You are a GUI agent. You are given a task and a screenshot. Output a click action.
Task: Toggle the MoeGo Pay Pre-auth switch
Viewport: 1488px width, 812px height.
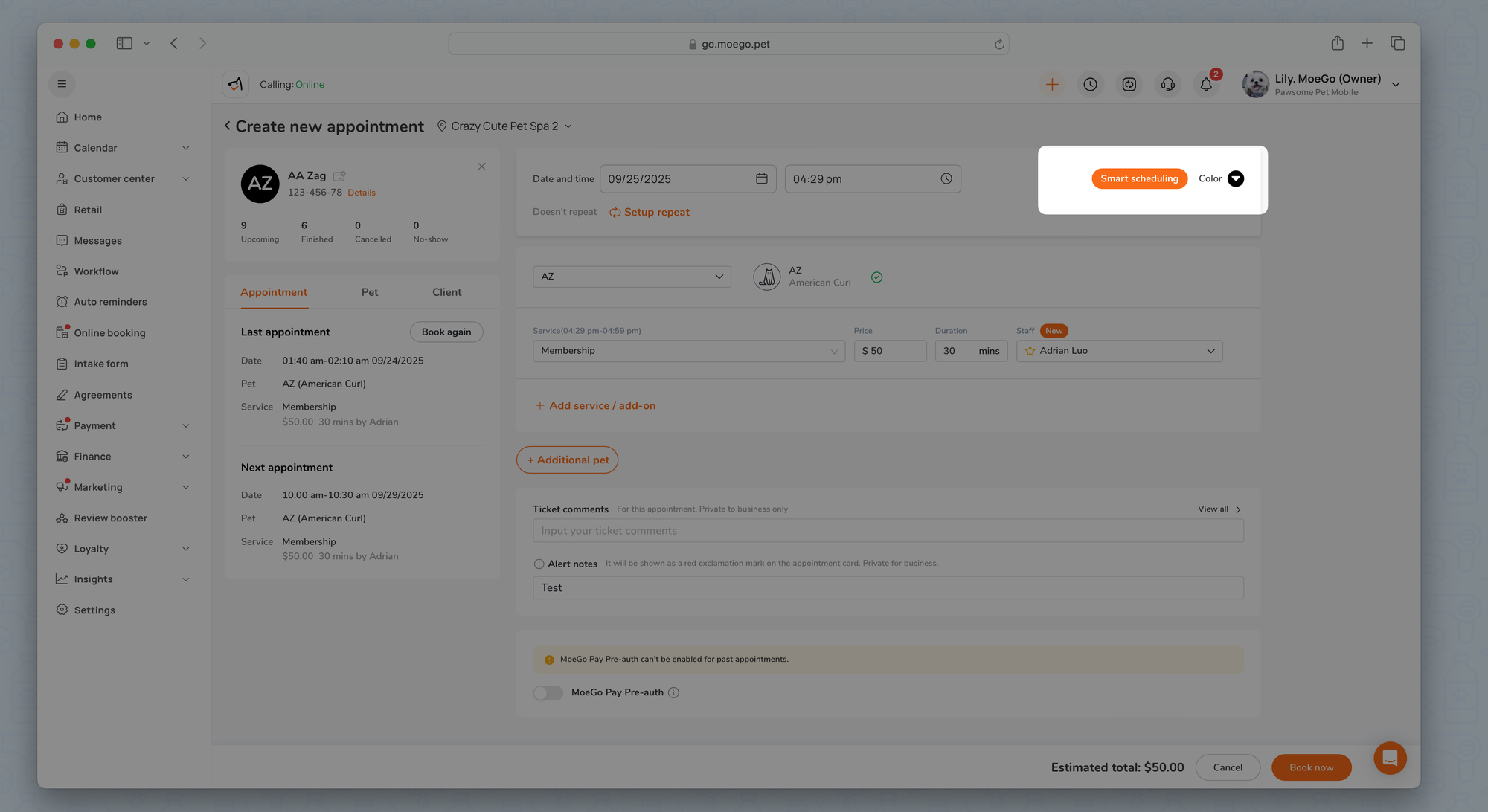click(x=548, y=692)
